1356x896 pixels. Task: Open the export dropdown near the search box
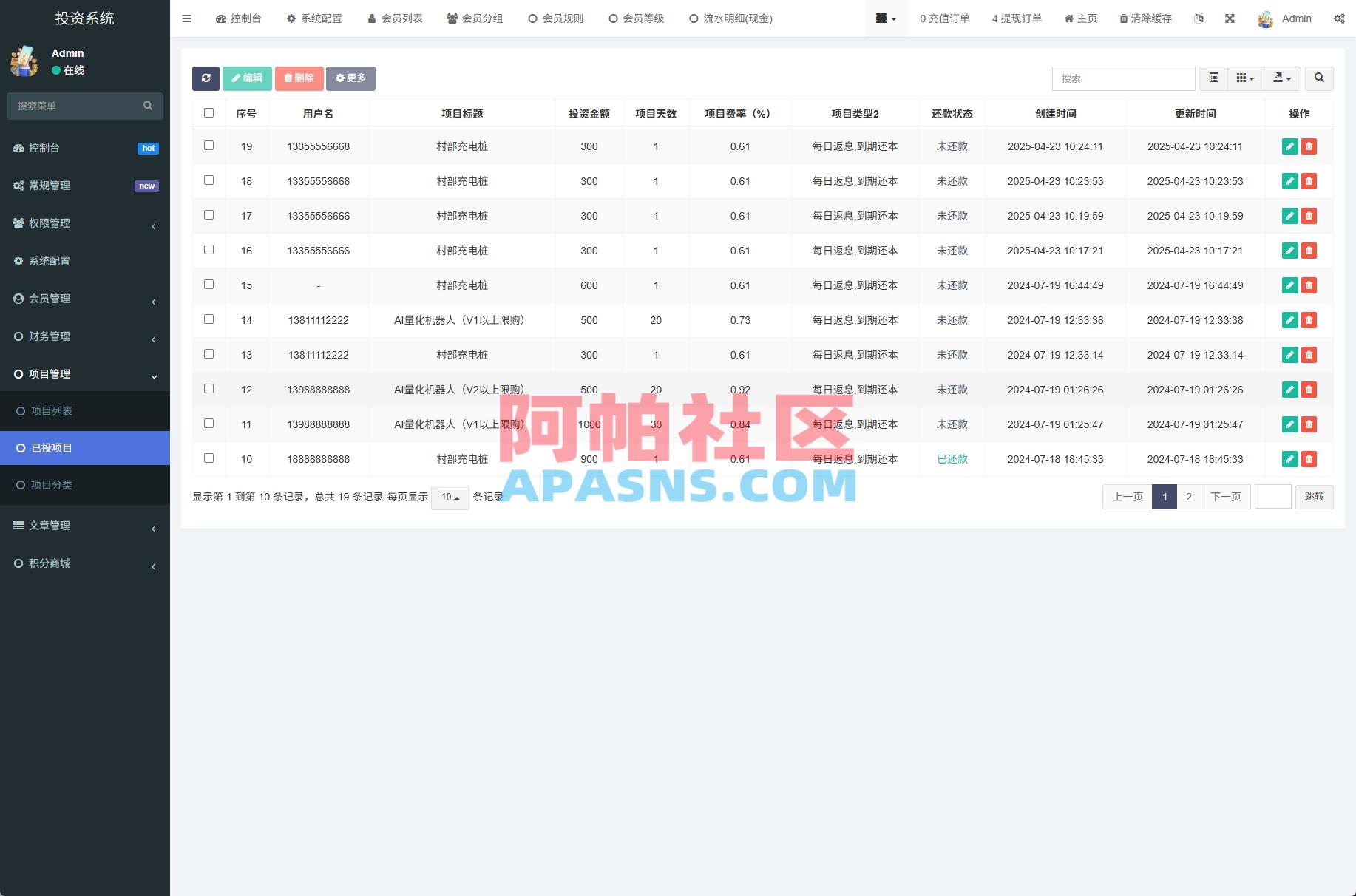(1282, 78)
